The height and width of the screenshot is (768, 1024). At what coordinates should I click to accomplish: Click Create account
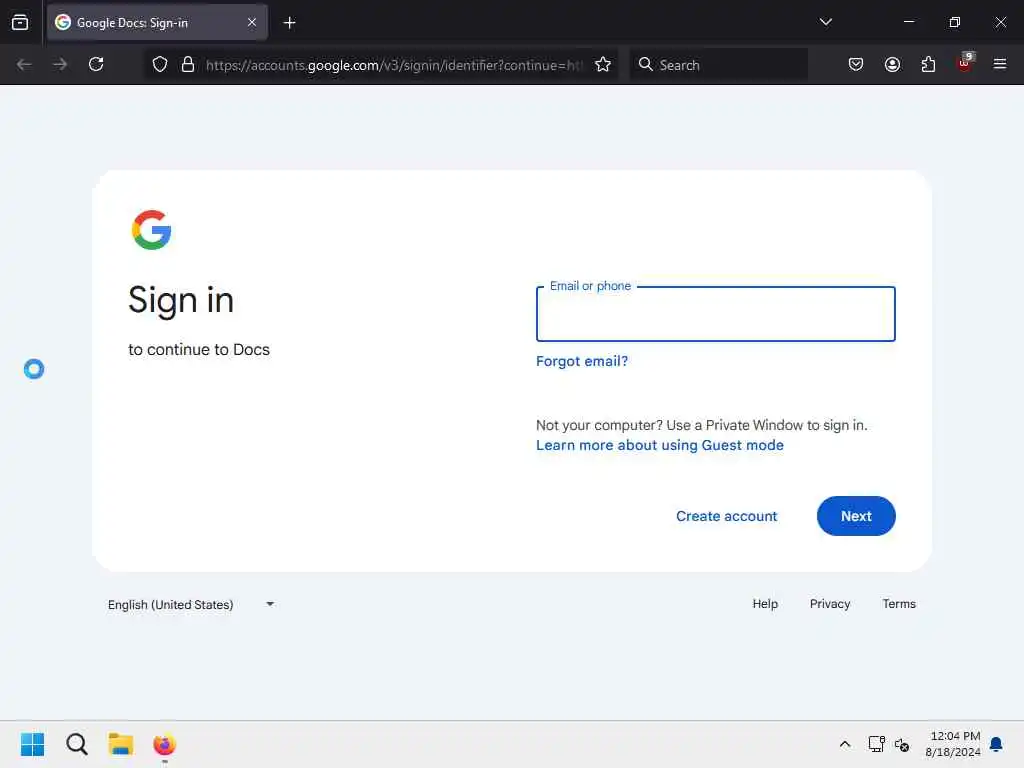click(726, 516)
